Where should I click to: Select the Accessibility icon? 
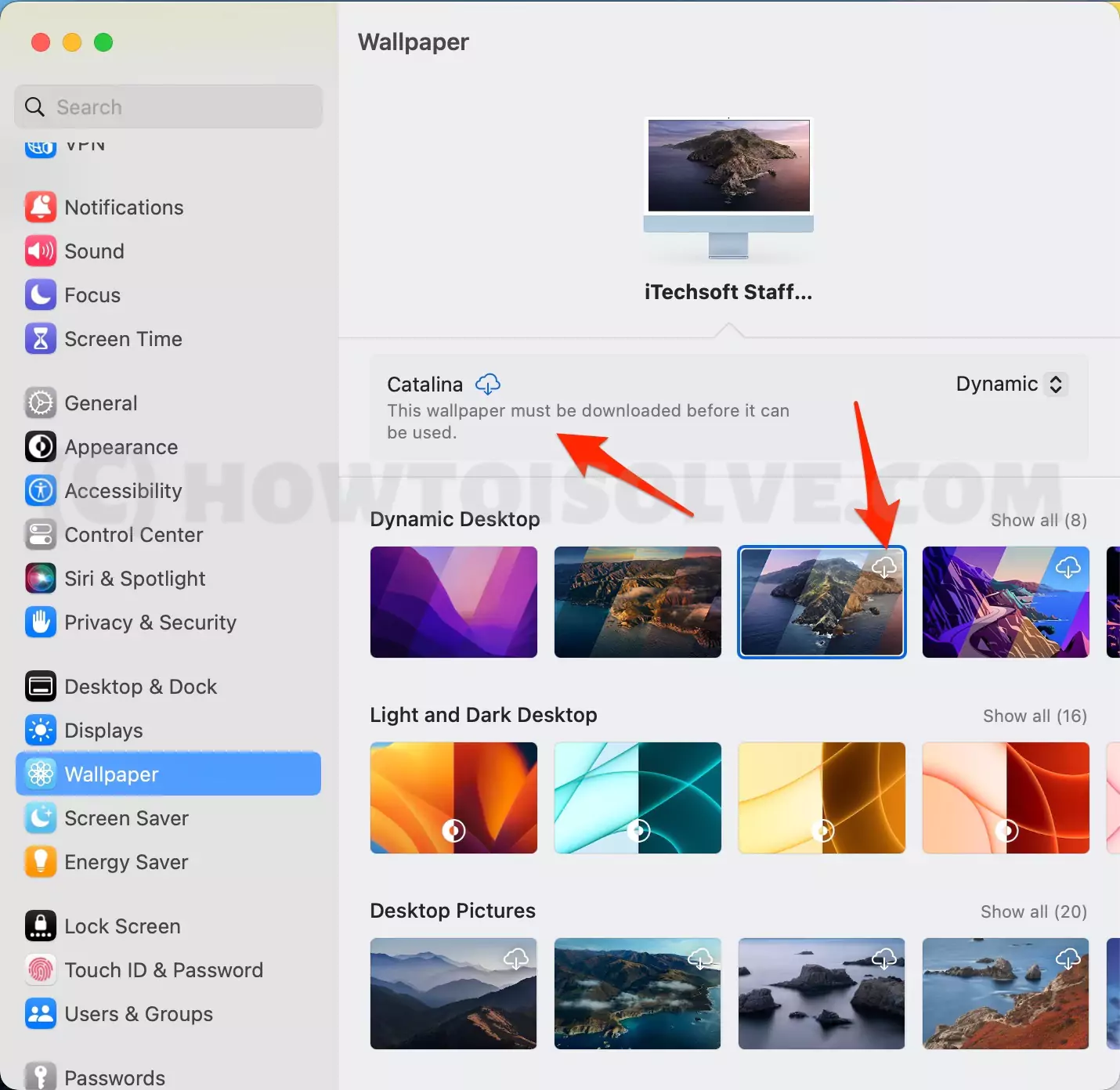[41, 491]
